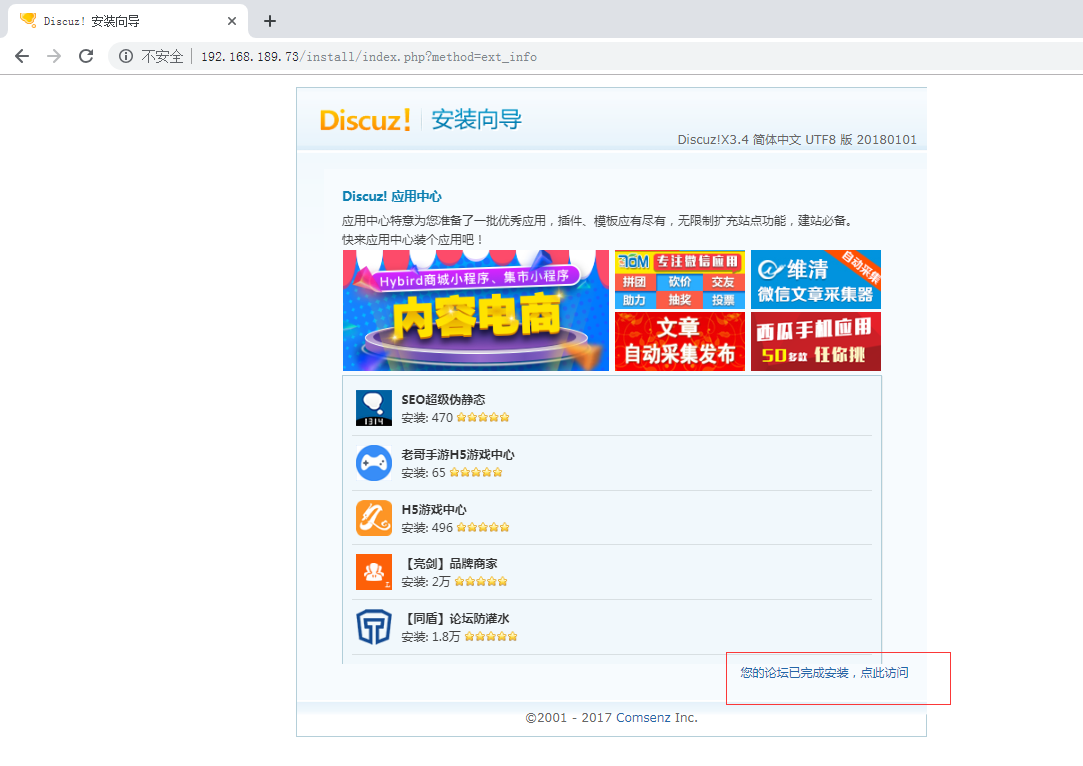This screenshot has width=1083, height=766.
Task: Click the 安装: 65 install count text
Action: (x=423, y=472)
